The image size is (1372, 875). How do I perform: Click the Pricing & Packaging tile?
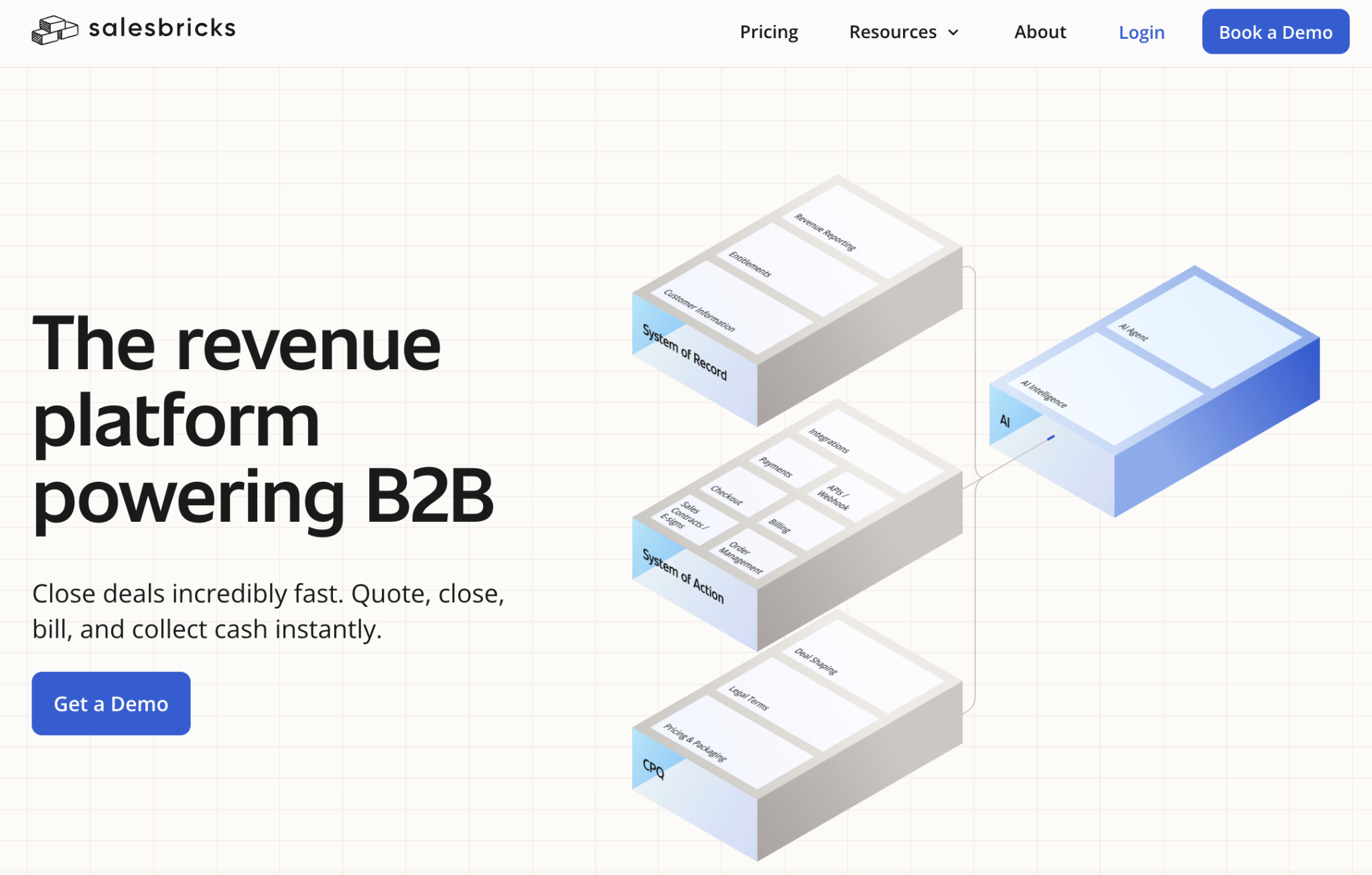click(732, 742)
